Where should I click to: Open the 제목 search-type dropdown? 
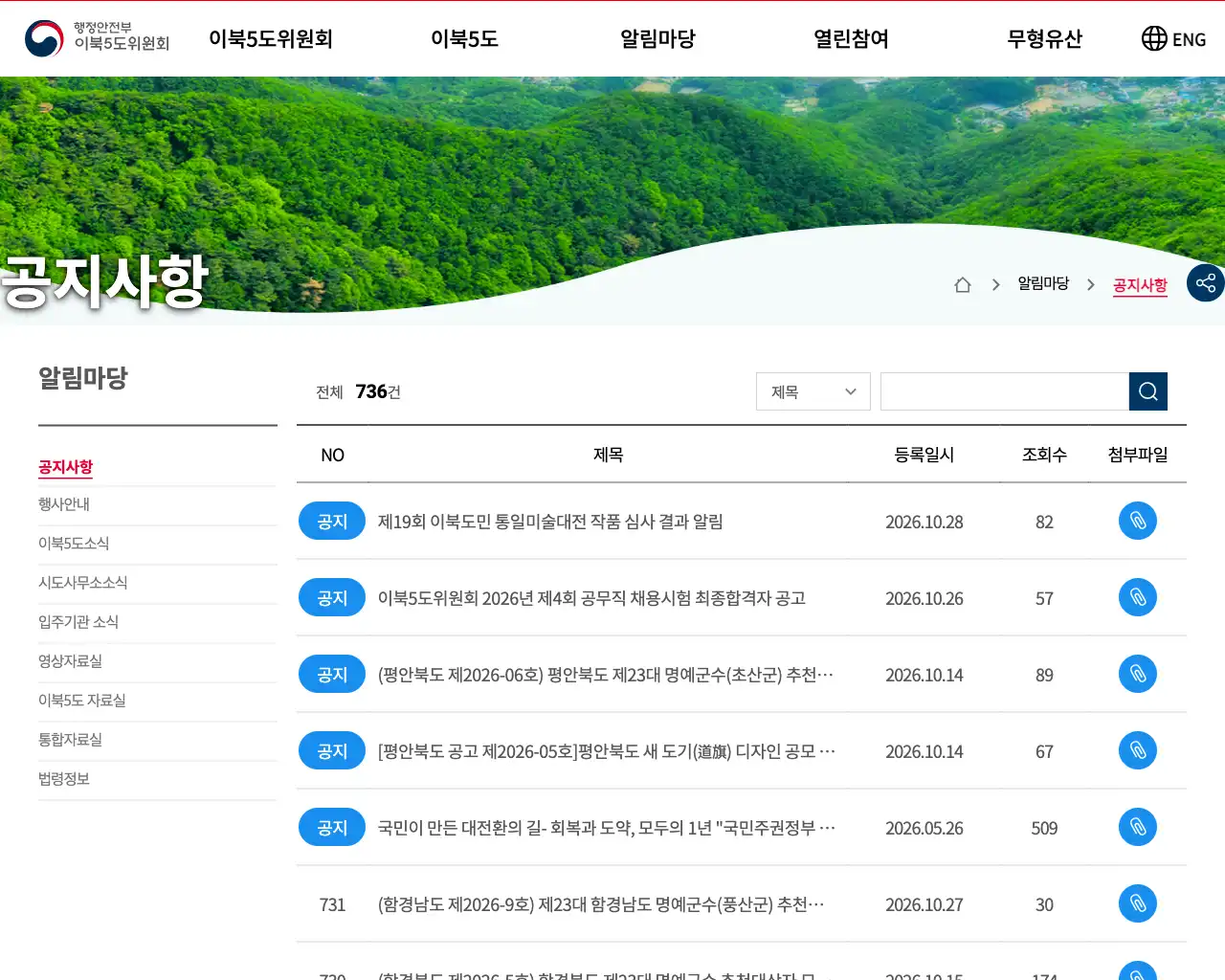click(x=813, y=391)
